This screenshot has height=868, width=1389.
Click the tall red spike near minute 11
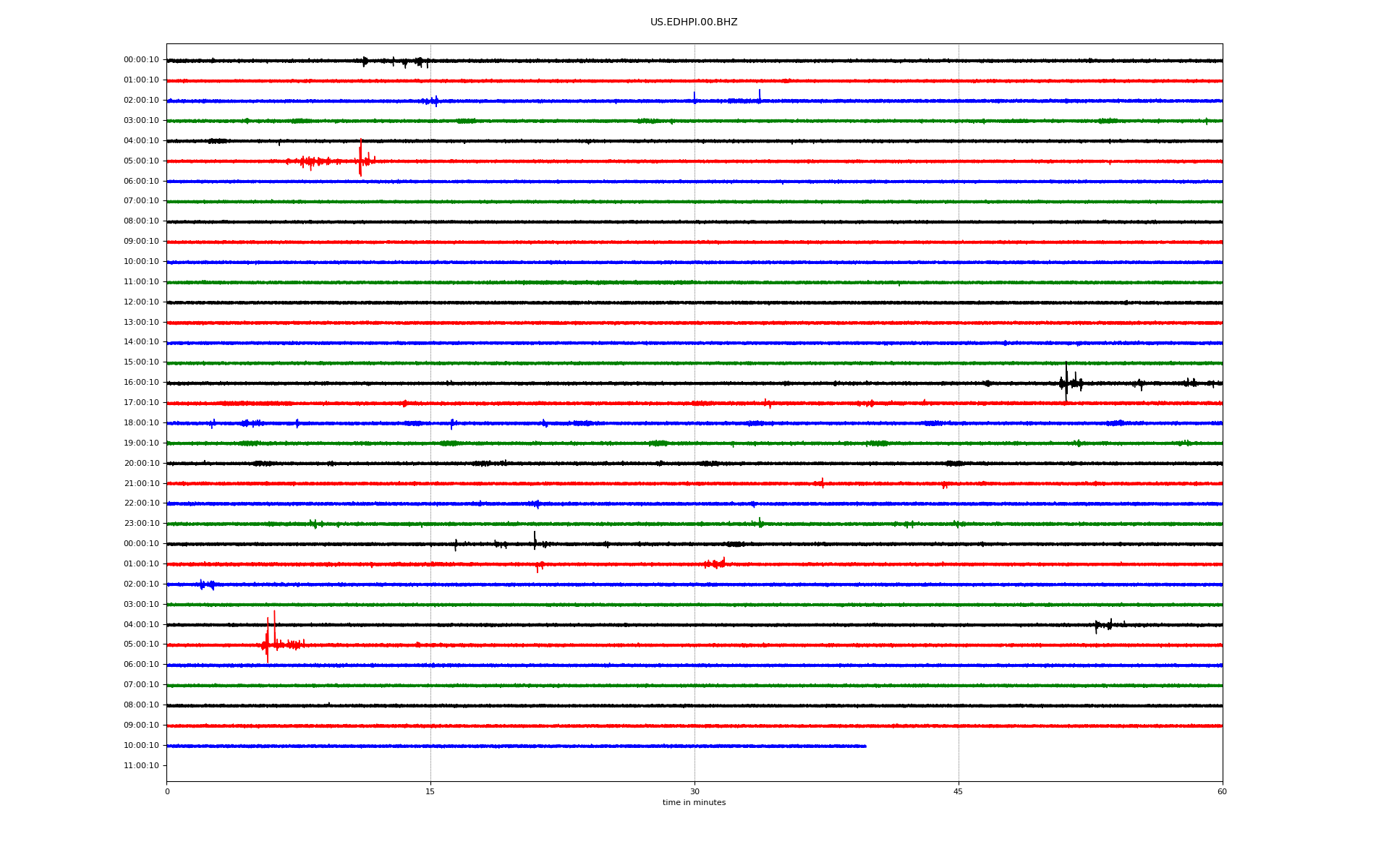[x=360, y=158]
